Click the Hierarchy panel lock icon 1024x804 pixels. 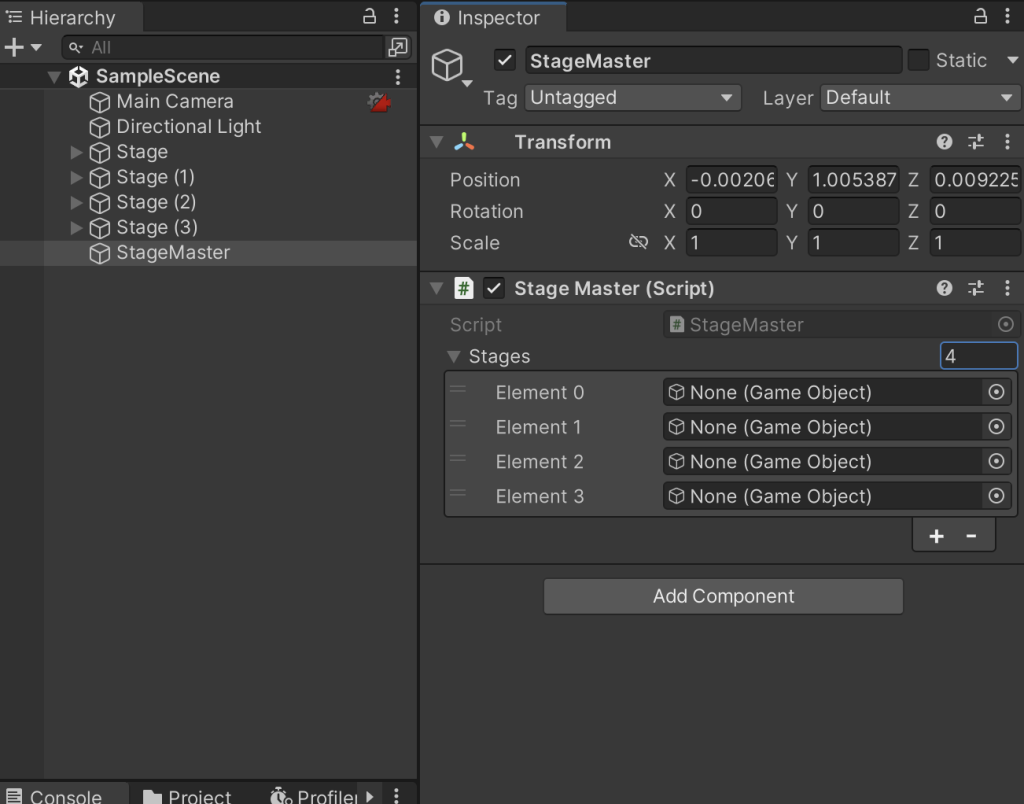pyautogui.click(x=369, y=16)
